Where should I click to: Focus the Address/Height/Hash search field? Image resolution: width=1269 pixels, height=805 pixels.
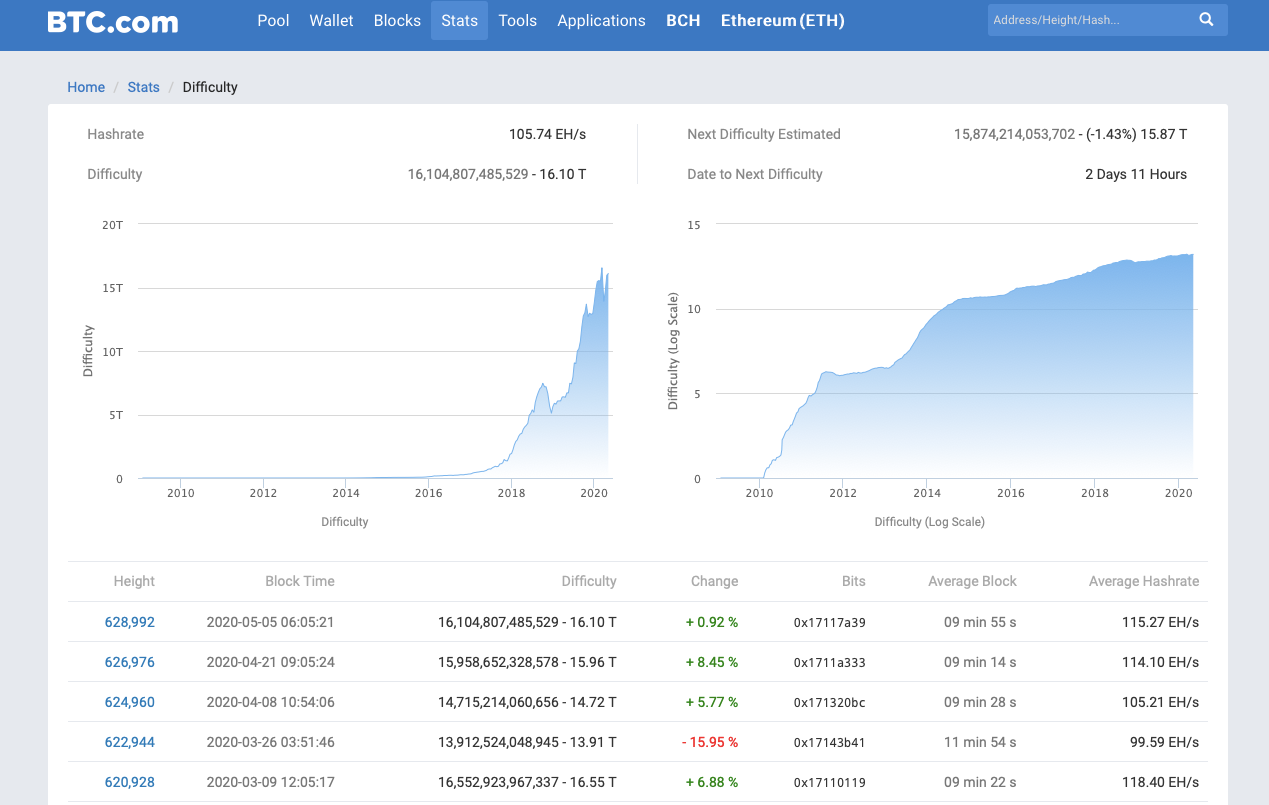1090,19
